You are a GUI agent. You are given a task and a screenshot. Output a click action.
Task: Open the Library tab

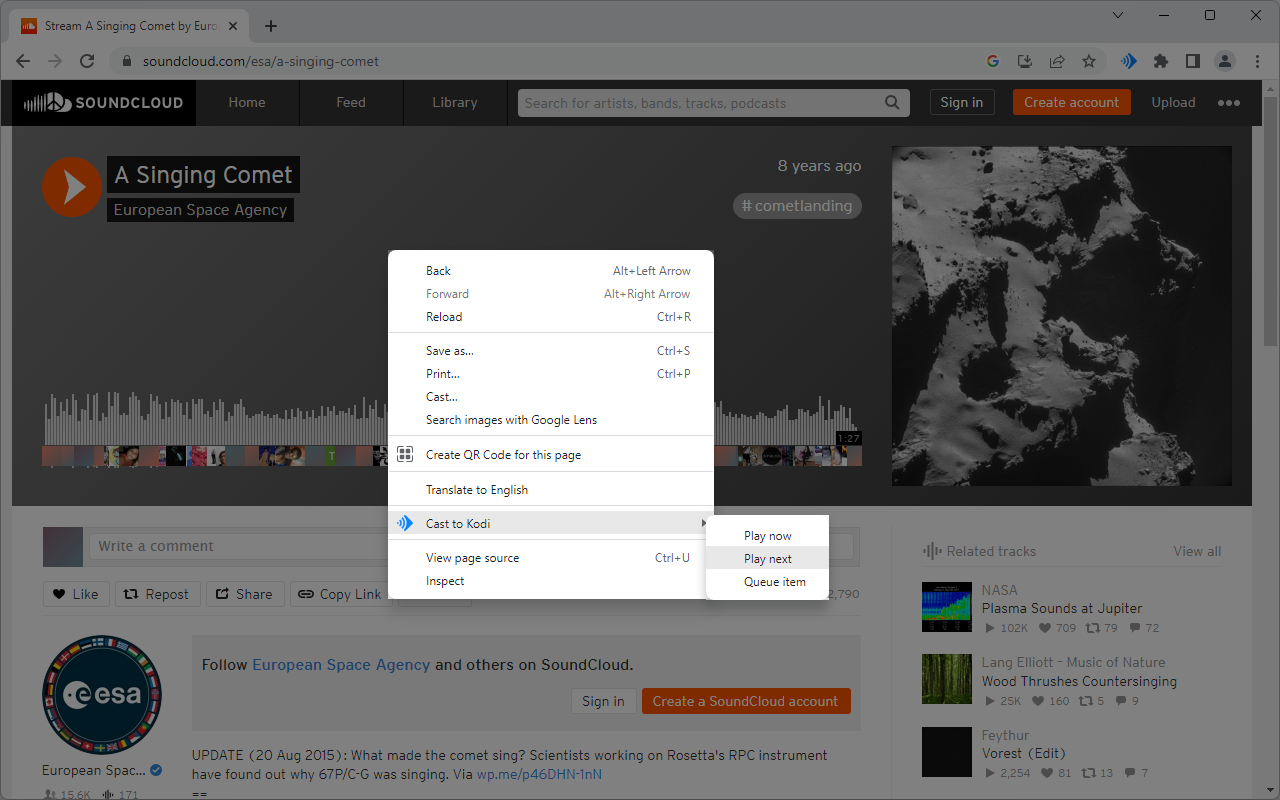pos(455,102)
